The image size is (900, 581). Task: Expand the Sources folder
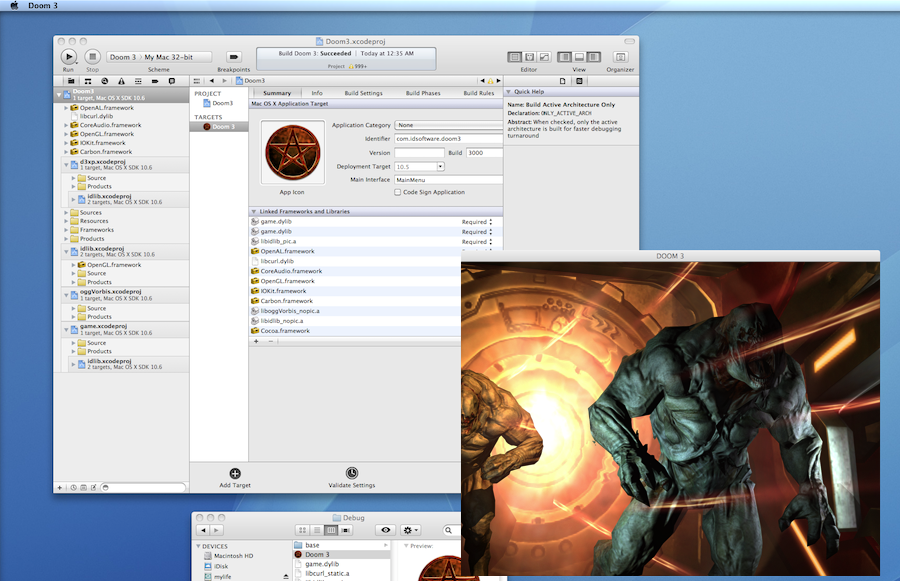(x=66, y=212)
